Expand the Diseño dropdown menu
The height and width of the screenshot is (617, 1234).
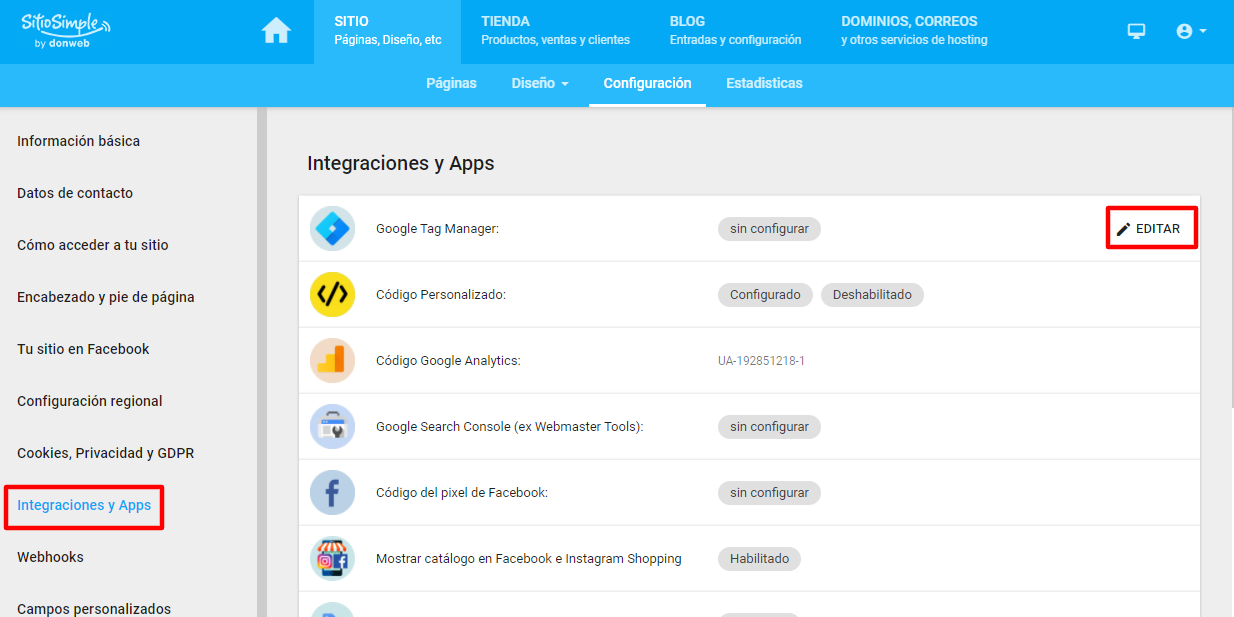[540, 83]
